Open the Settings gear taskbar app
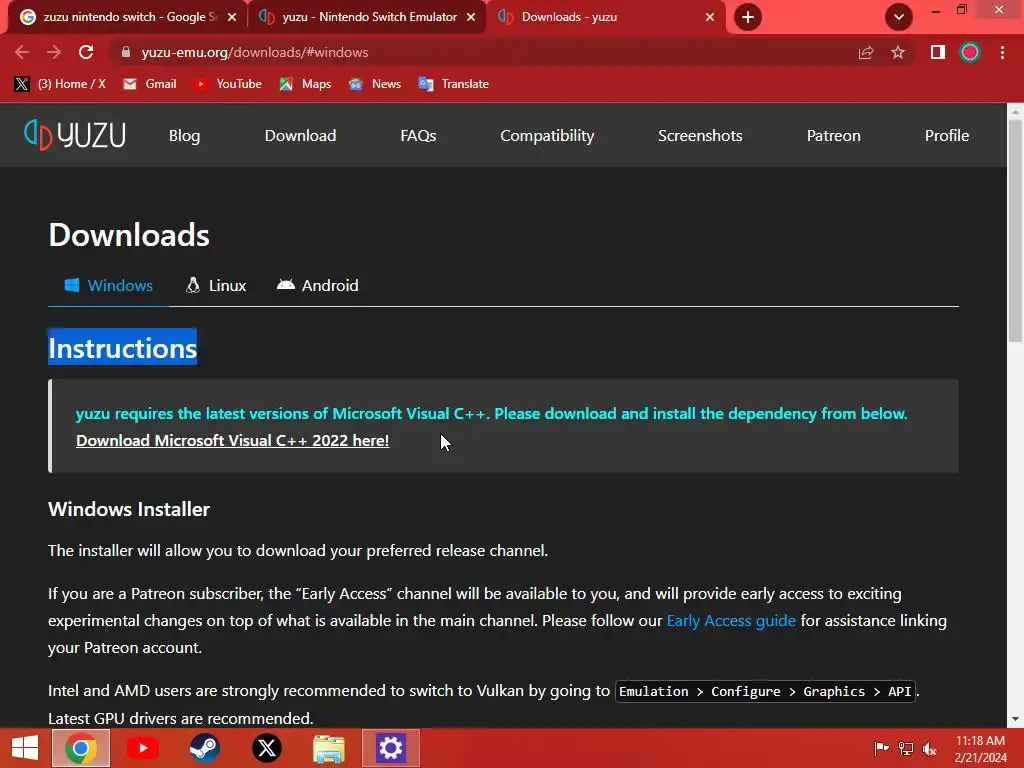 (391, 748)
